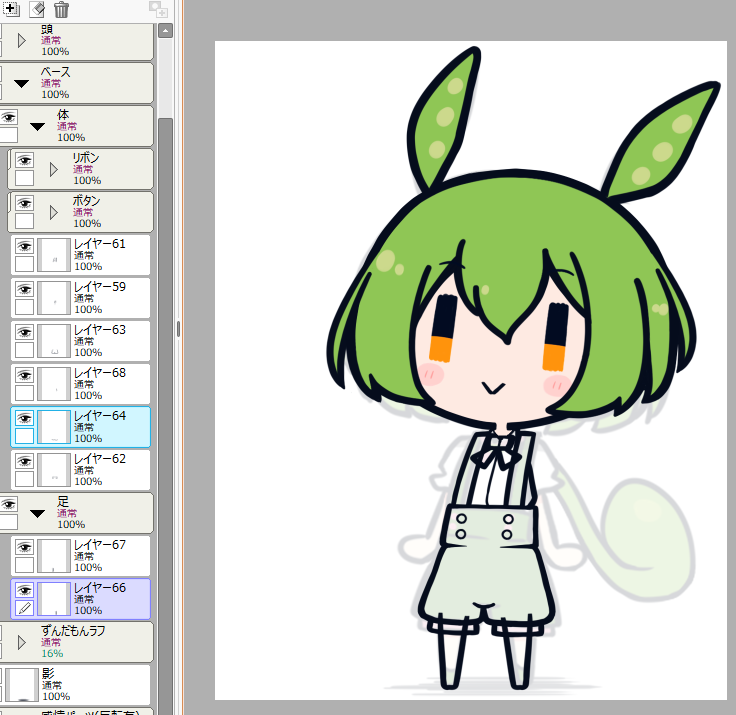Expand the リボン folder
The width and height of the screenshot is (736, 715).
click(54, 169)
